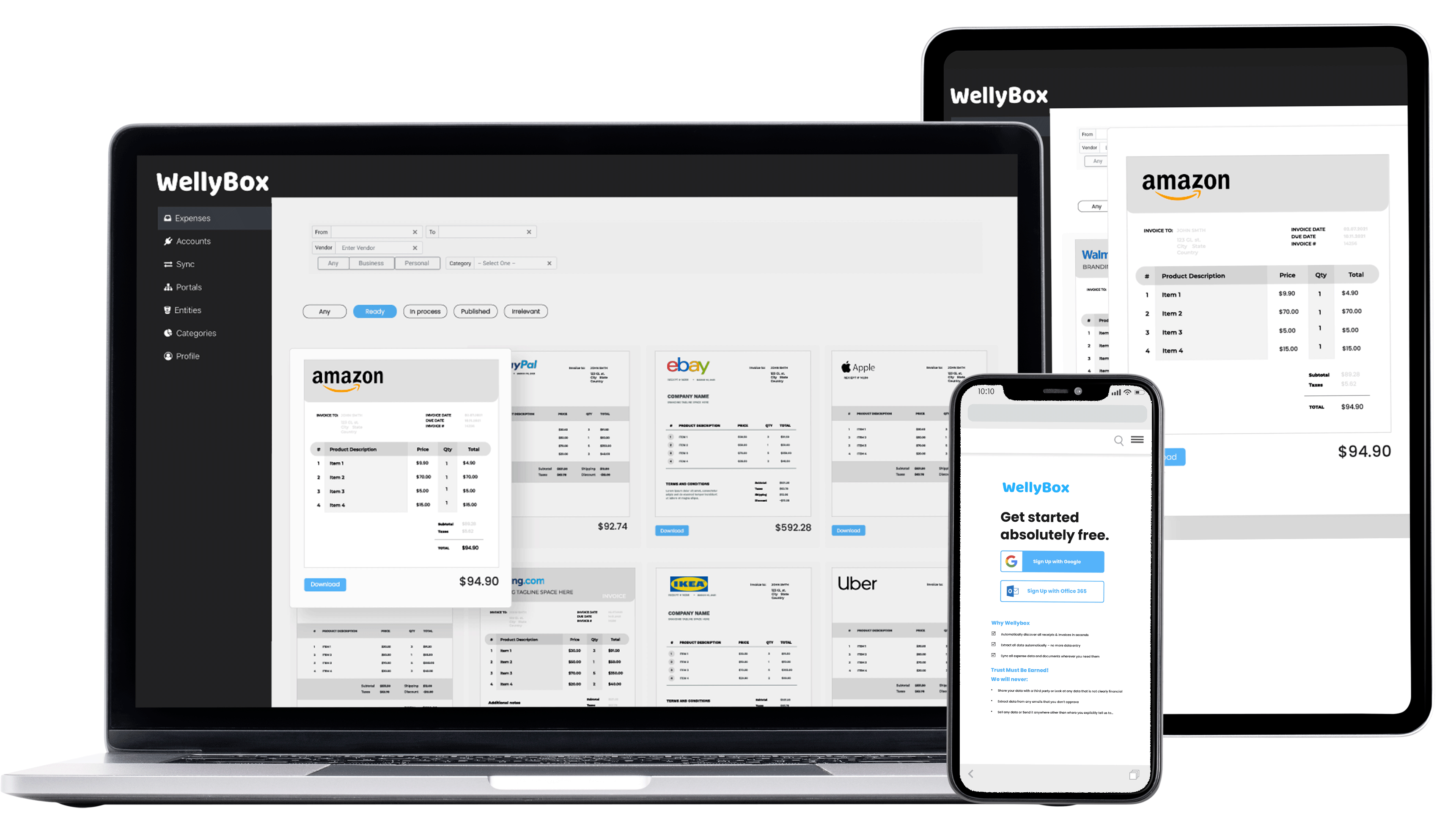
Task: Select the Irrelevant status filter
Action: pyautogui.click(x=524, y=311)
